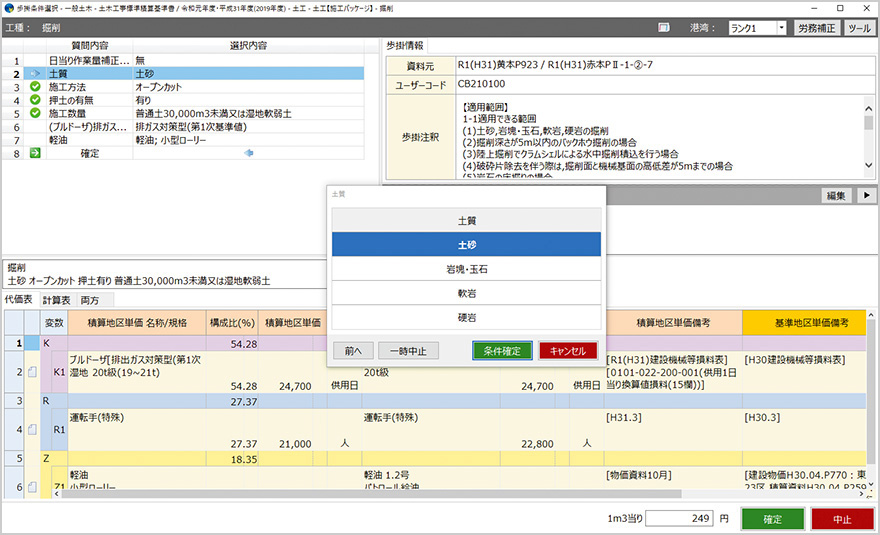Click the document icon in the R1 row
The width and height of the screenshot is (880, 535).
pyautogui.click(x=34, y=430)
